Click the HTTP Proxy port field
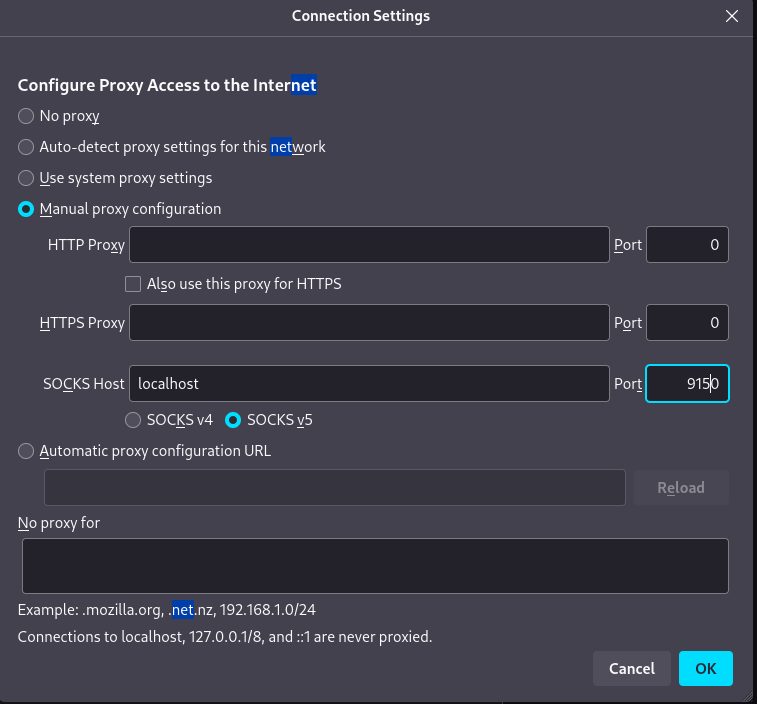The width and height of the screenshot is (757, 704). click(x=687, y=245)
